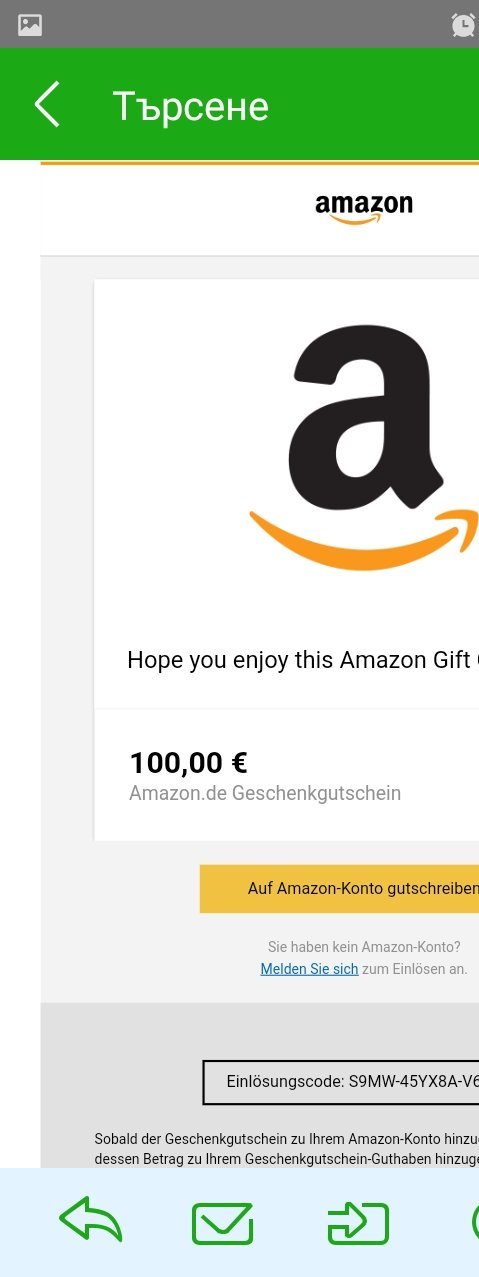The height and width of the screenshot is (1277, 479).
Task: Tap 'zum Einlösen an.' text
Action: (x=414, y=969)
